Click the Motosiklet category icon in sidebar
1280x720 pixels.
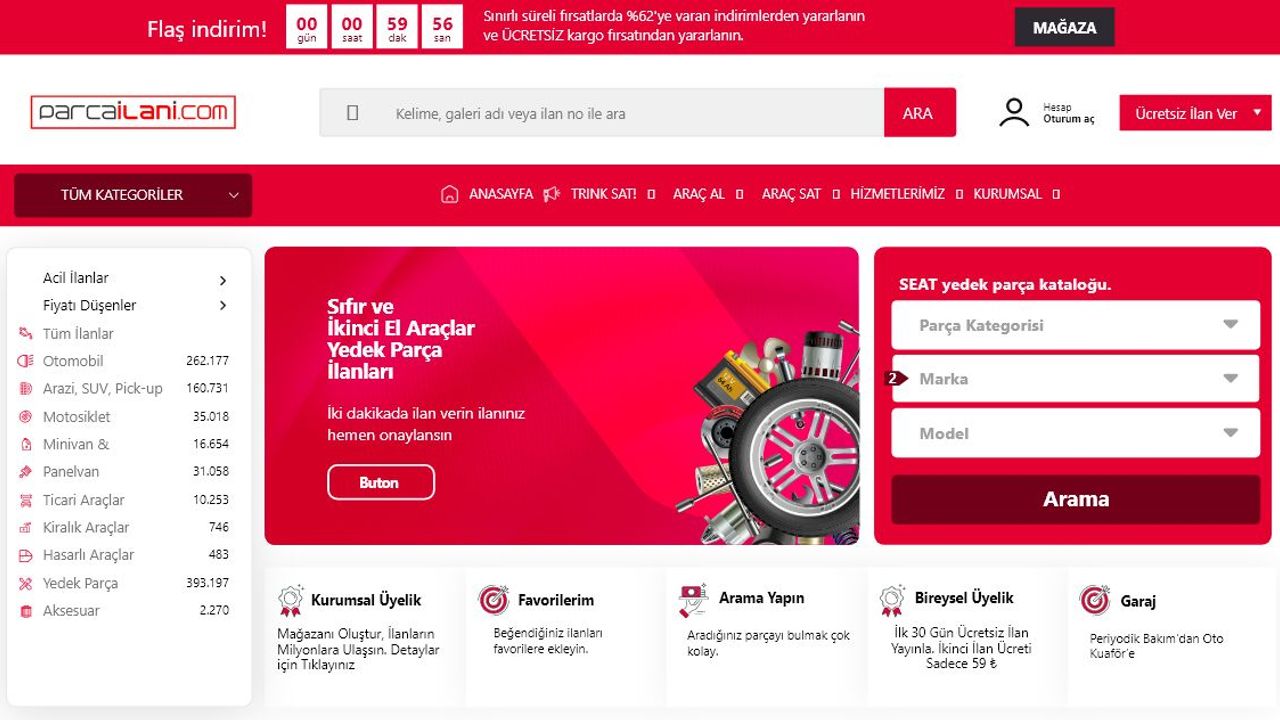point(25,417)
